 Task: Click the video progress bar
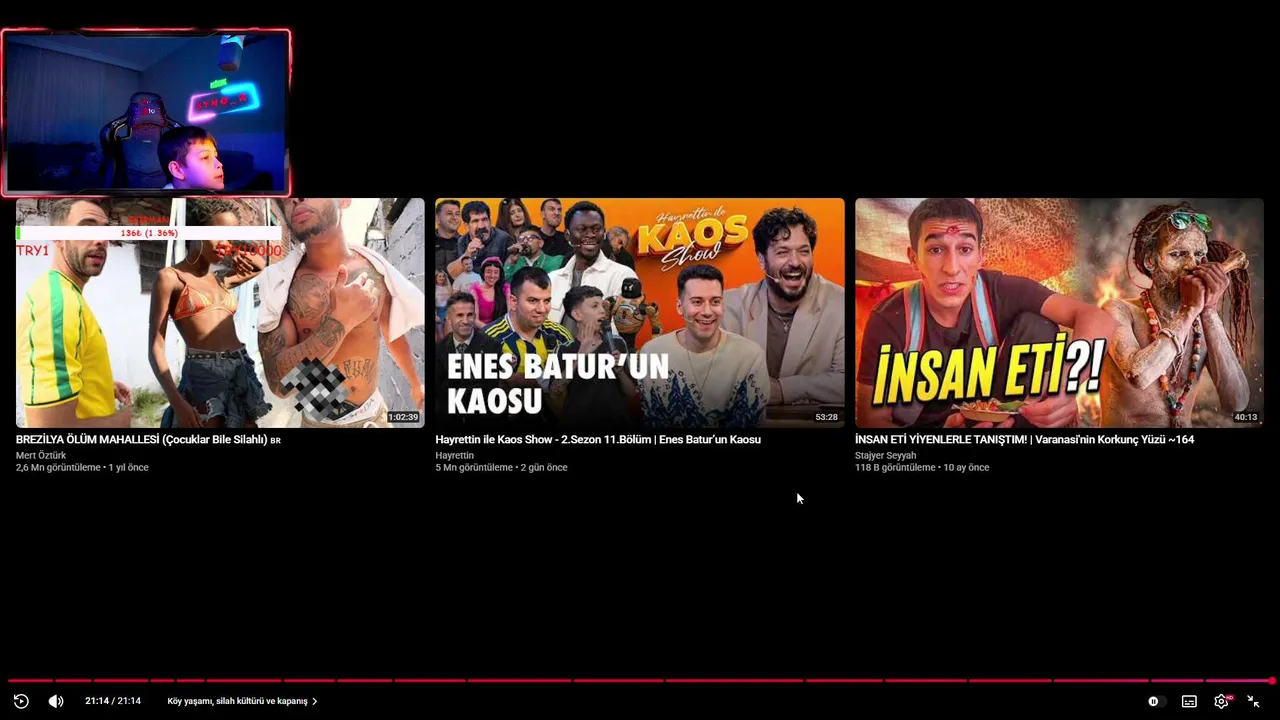point(640,681)
